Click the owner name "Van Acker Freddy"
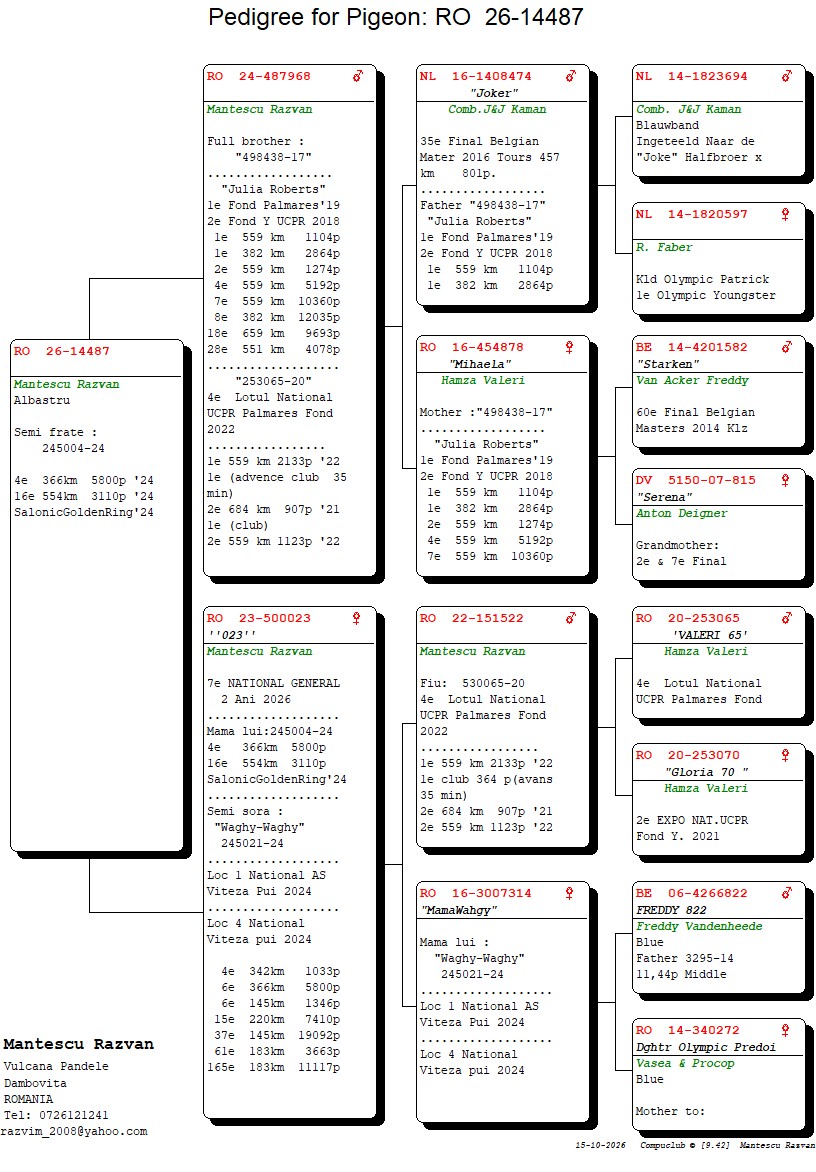This screenshot has width=816, height=1172. click(x=692, y=380)
